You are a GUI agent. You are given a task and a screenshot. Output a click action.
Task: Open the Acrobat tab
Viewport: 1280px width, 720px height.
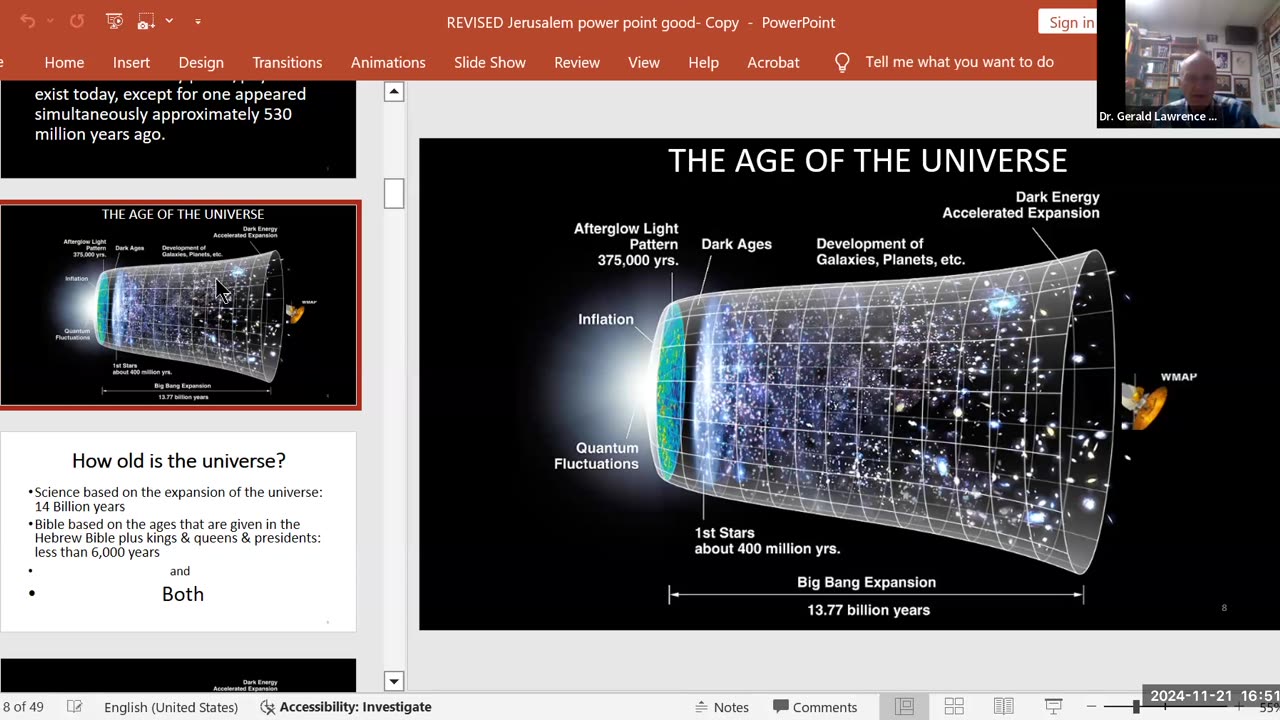773,62
